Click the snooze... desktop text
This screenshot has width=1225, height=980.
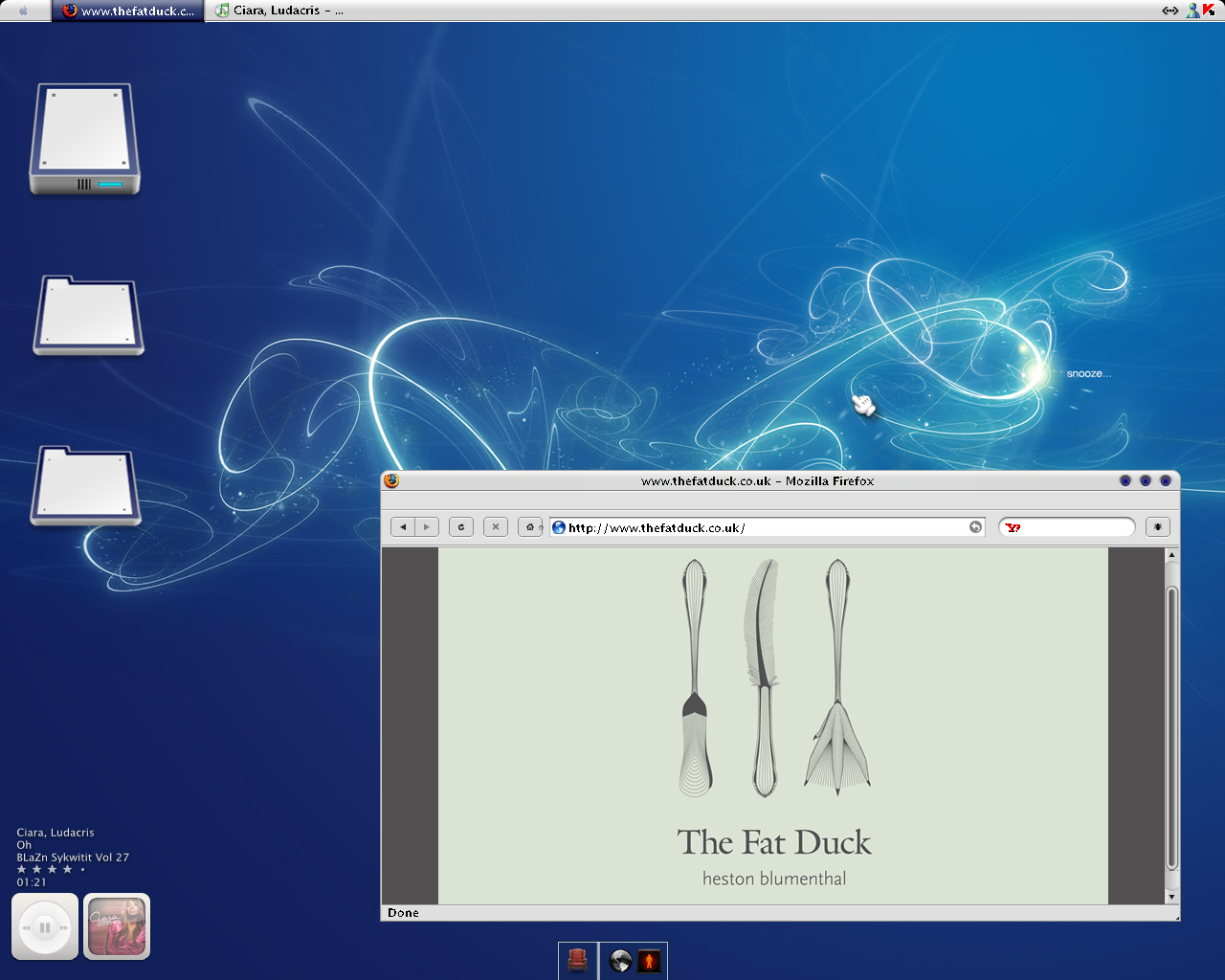[x=1089, y=373]
